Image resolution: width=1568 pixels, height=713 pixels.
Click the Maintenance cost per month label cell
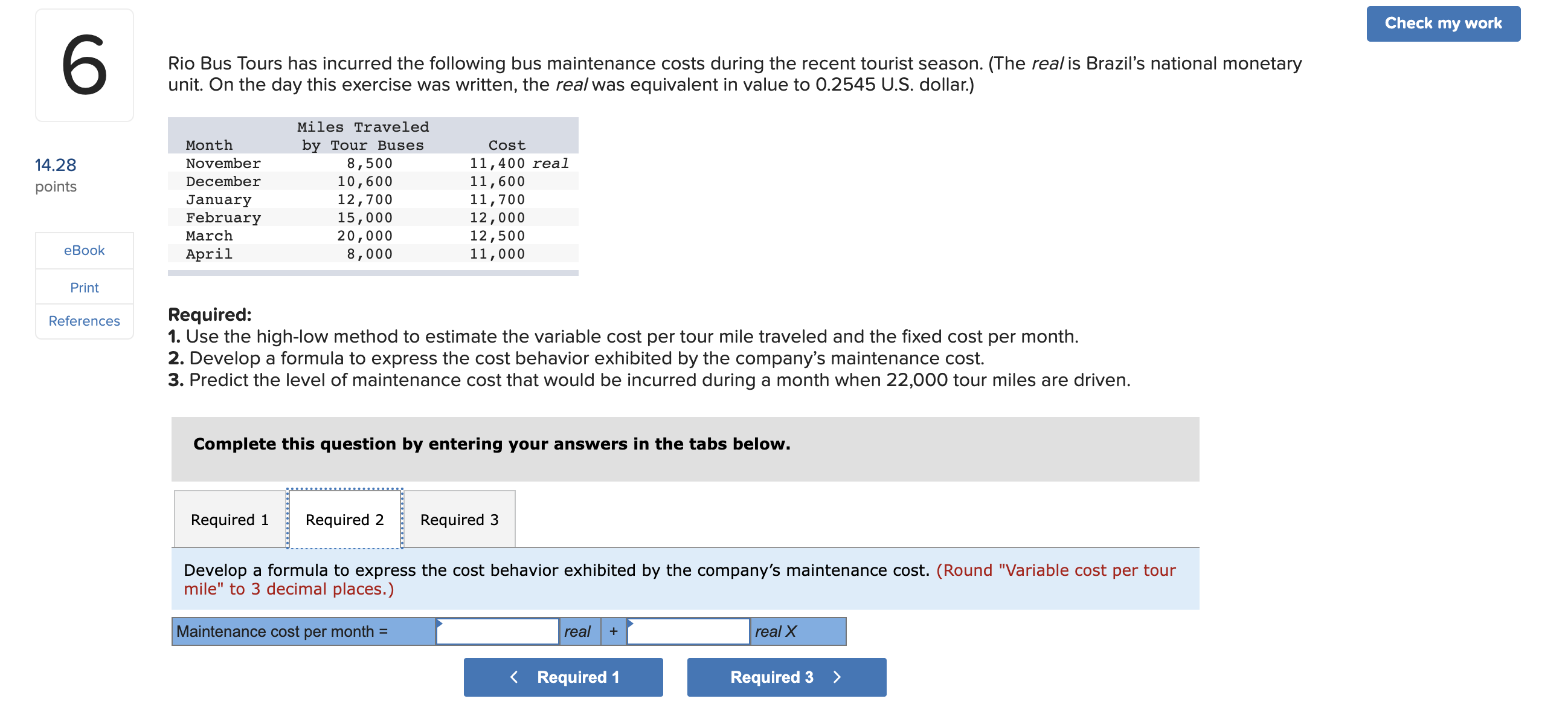(304, 631)
